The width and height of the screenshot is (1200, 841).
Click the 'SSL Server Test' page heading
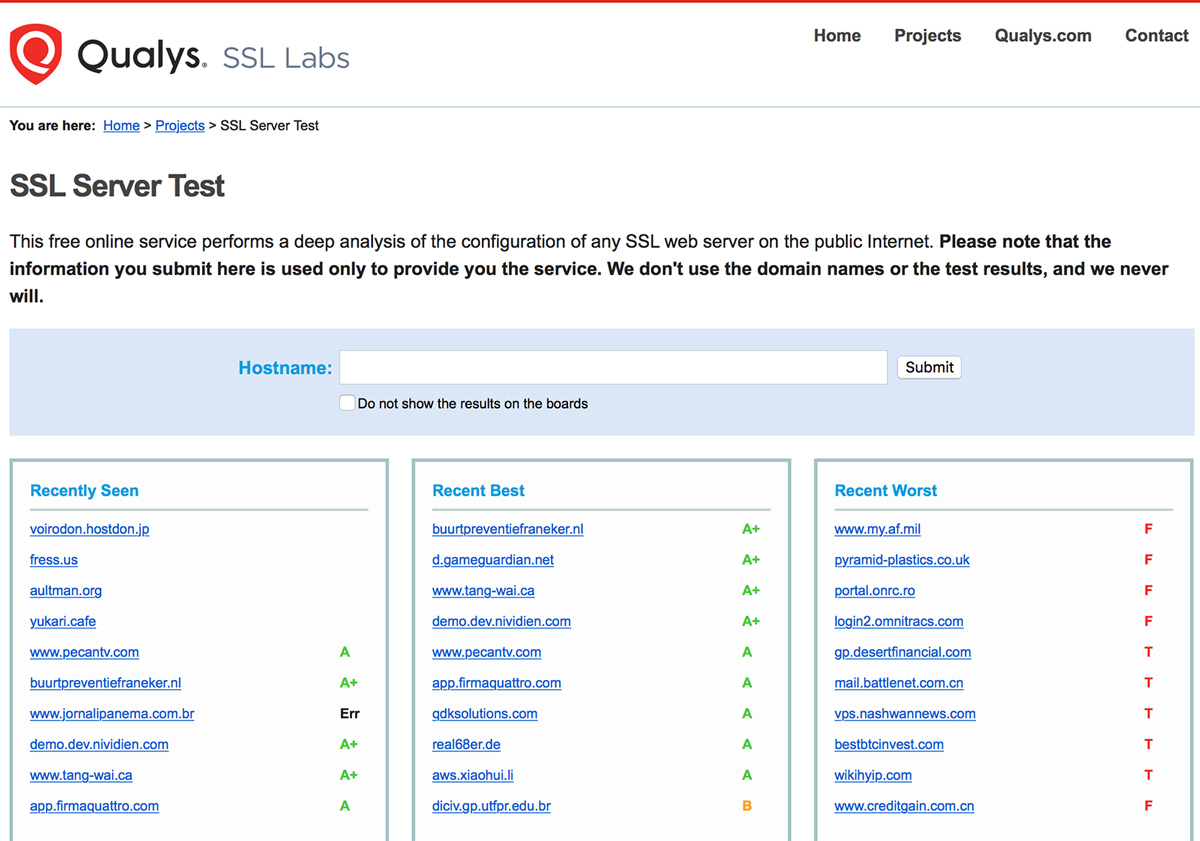pos(117,186)
